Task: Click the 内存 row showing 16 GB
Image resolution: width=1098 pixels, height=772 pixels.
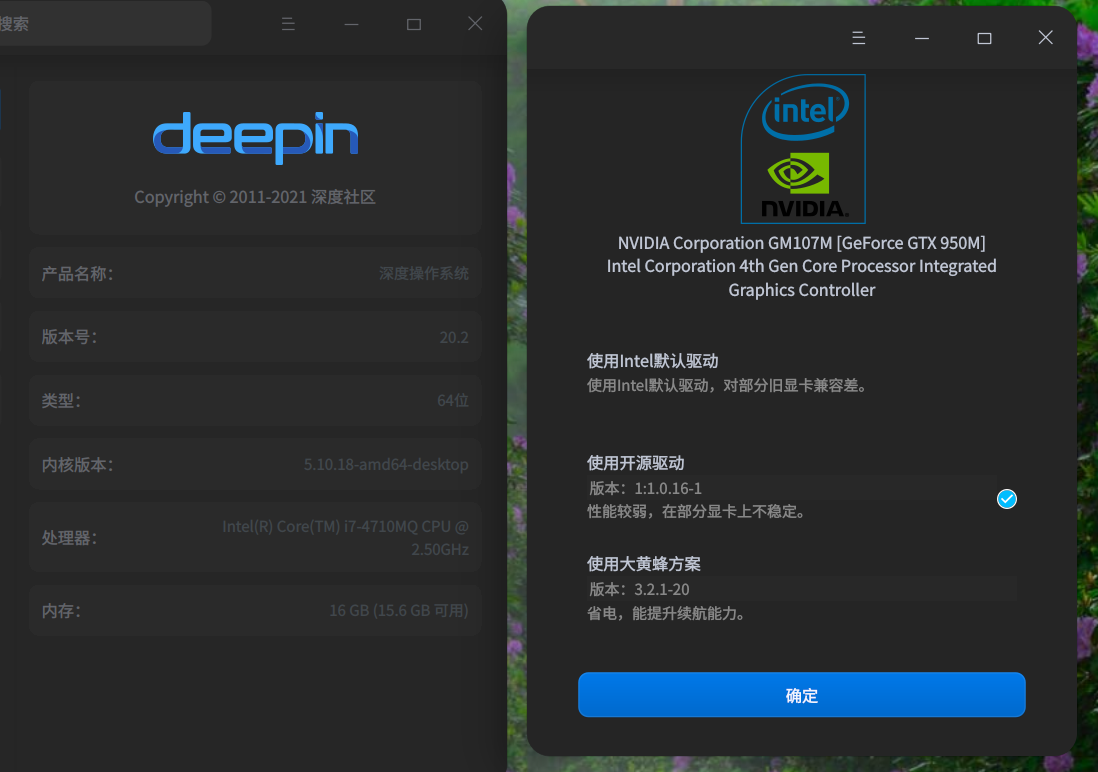Action: (x=255, y=610)
